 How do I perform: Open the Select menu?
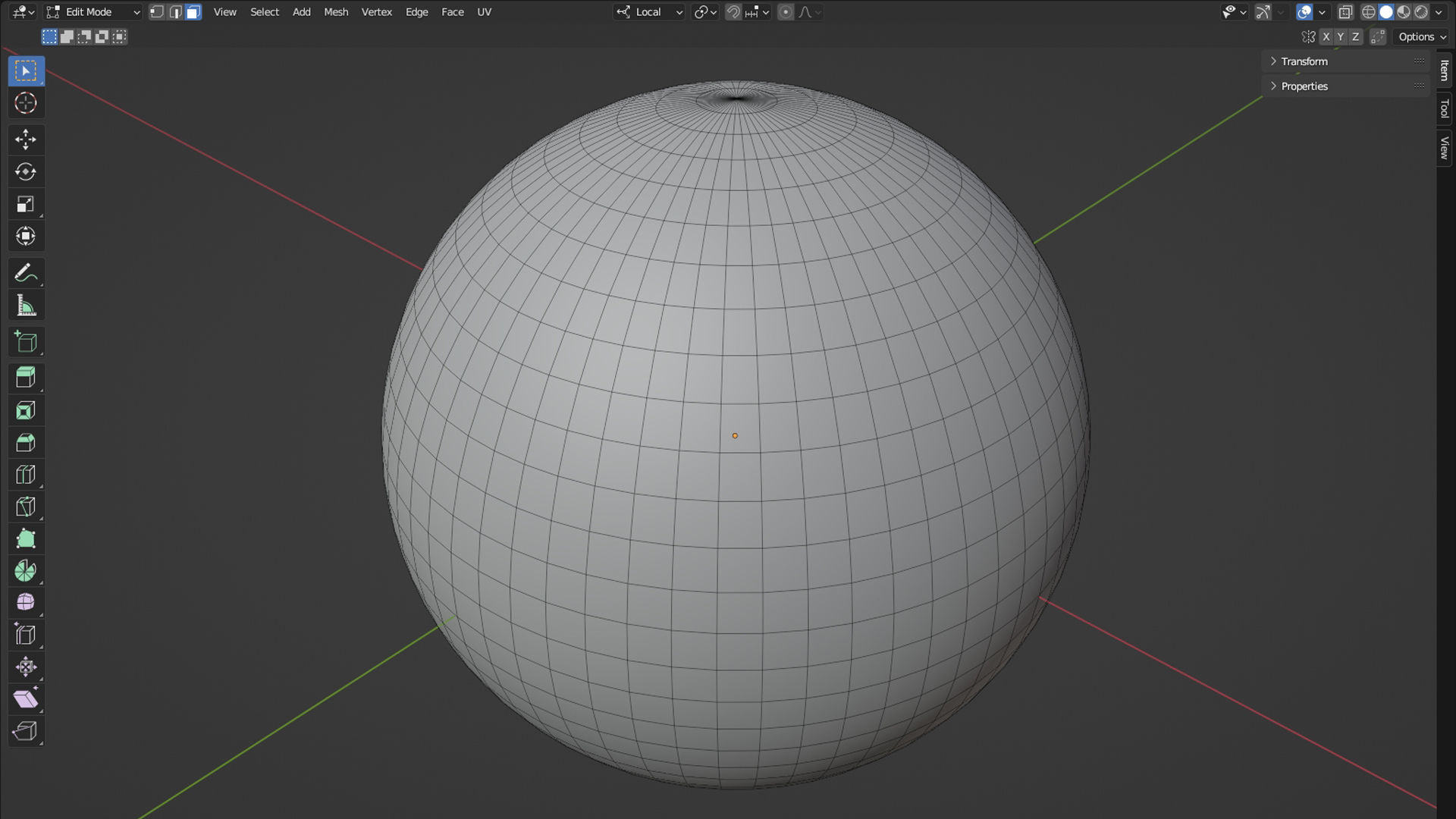click(x=265, y=12)
